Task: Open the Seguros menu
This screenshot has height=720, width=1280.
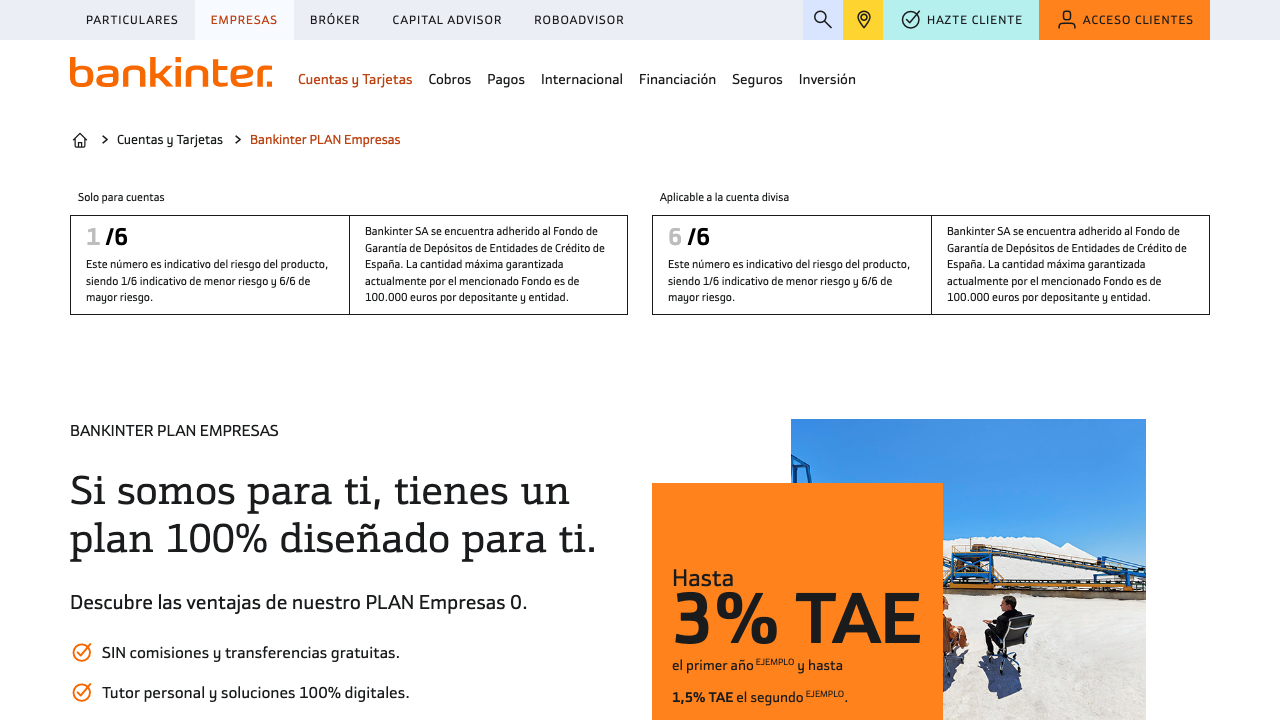Action: click(x=757, y=80)
